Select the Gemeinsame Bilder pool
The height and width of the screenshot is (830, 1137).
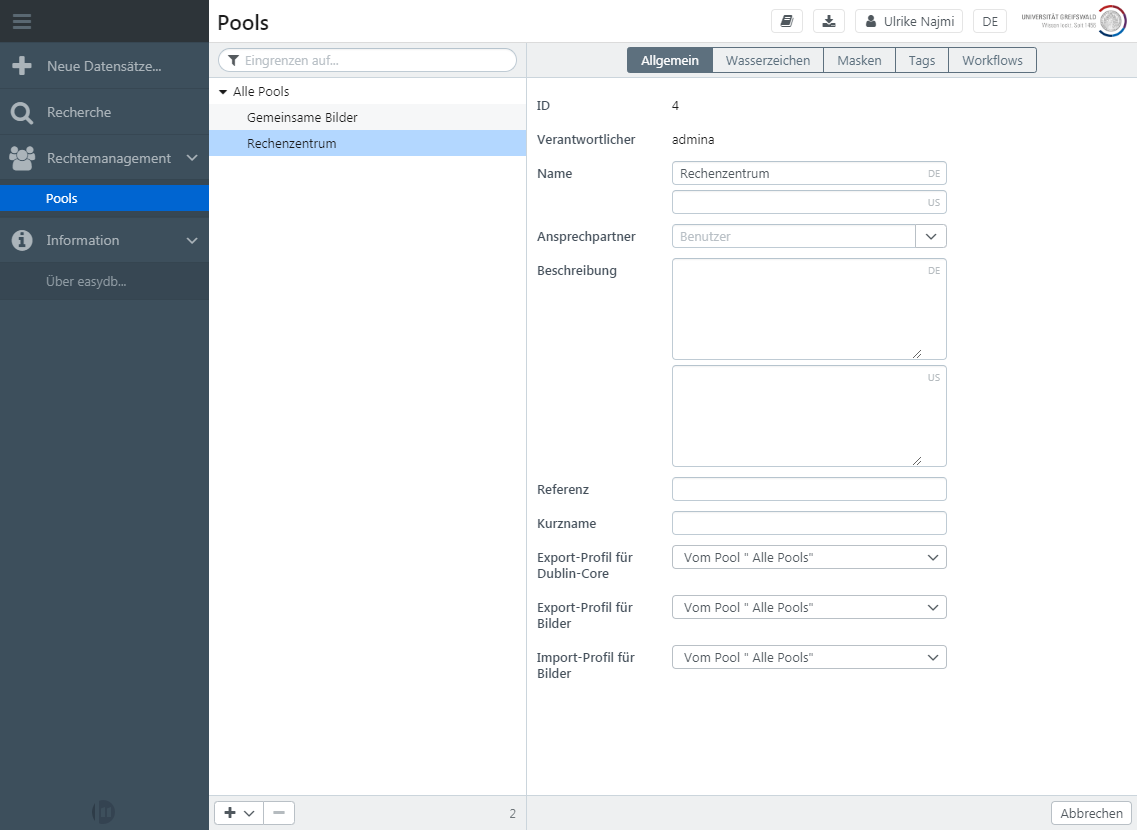pyautogui.click(x=302, y=117)
